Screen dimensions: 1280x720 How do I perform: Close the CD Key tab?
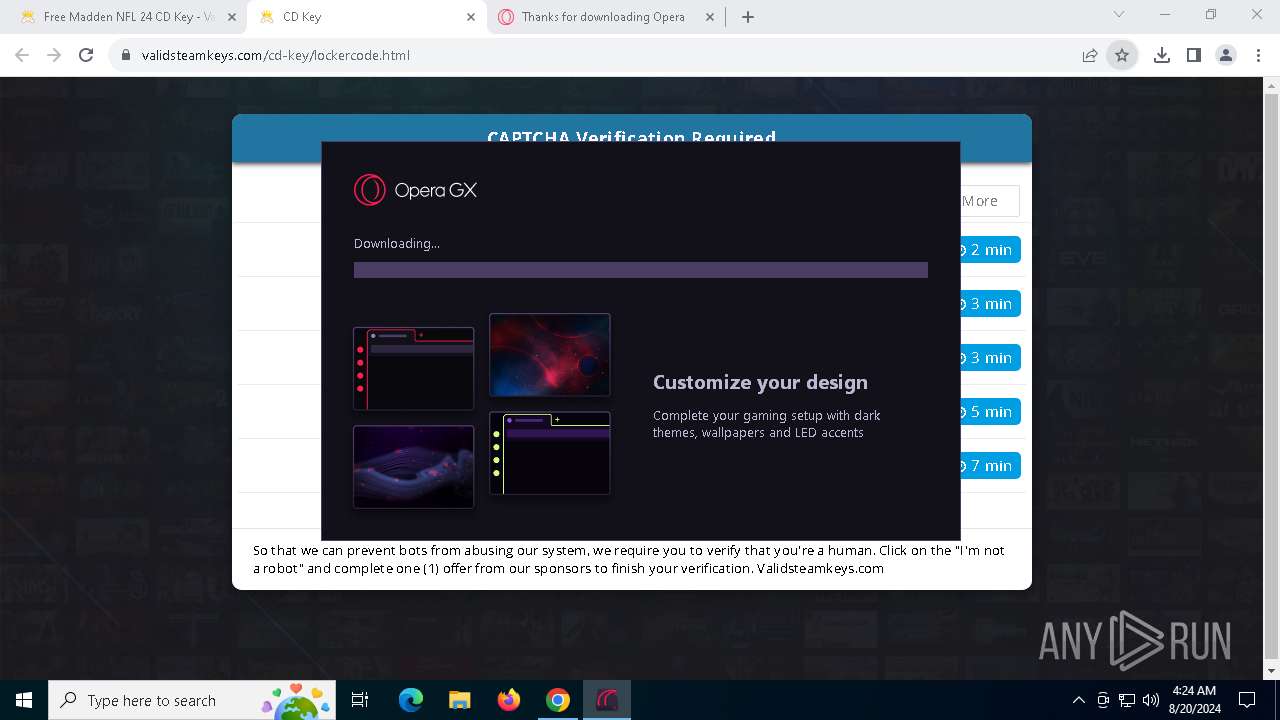coord(471,17)
